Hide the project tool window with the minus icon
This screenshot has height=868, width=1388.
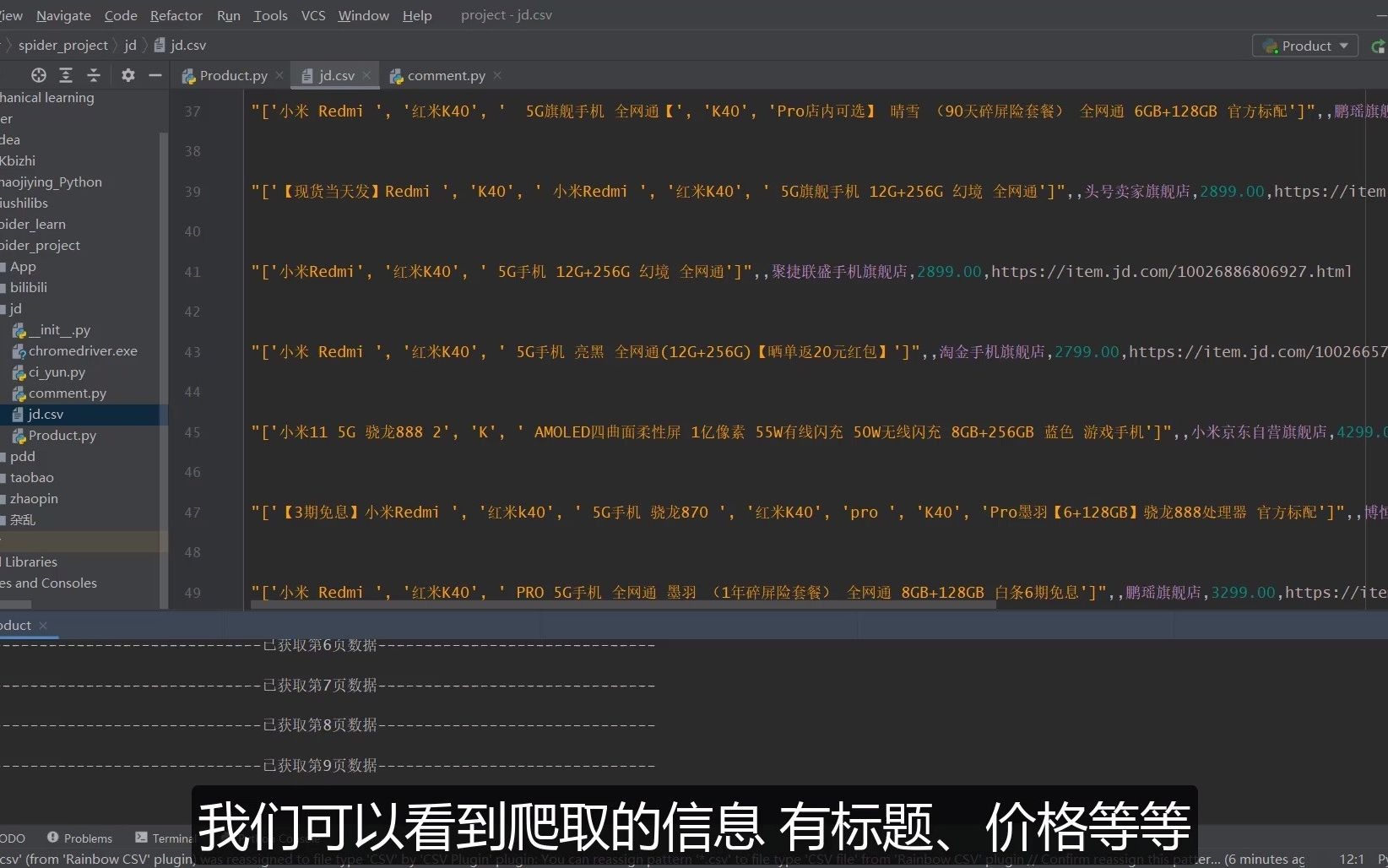tap(155, 75)
